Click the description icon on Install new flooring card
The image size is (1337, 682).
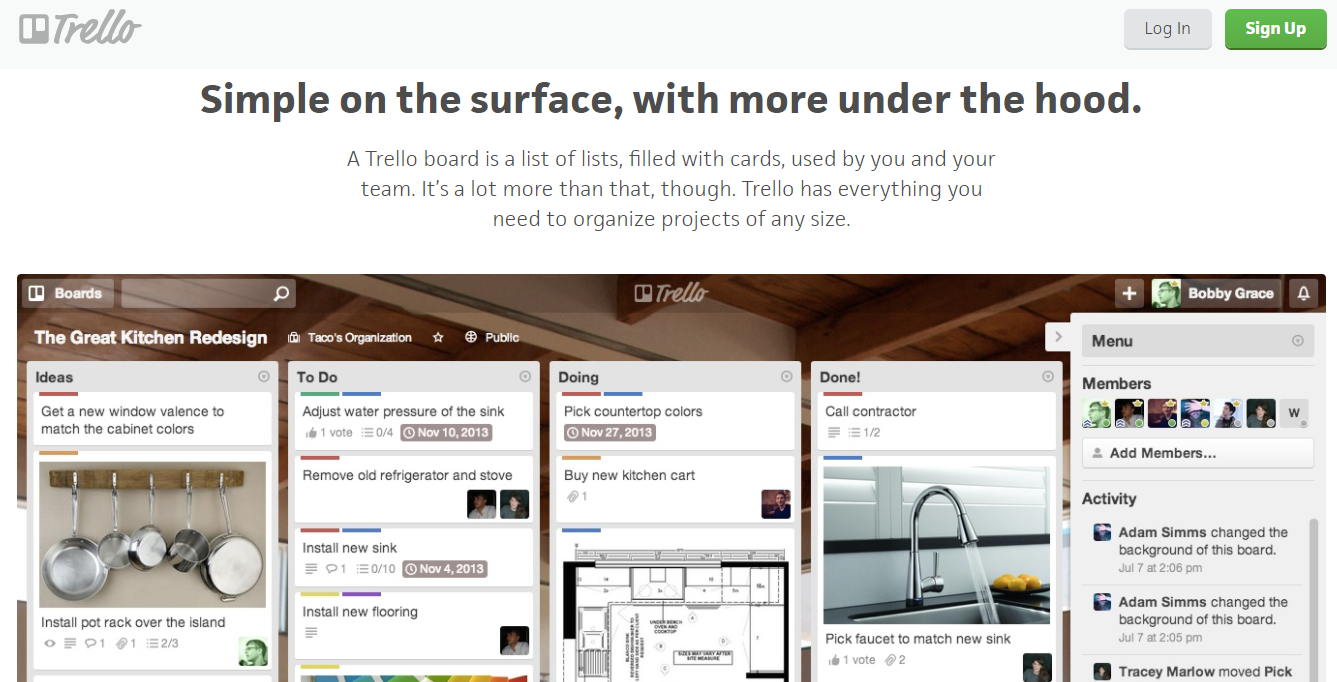tap(311, 633)
